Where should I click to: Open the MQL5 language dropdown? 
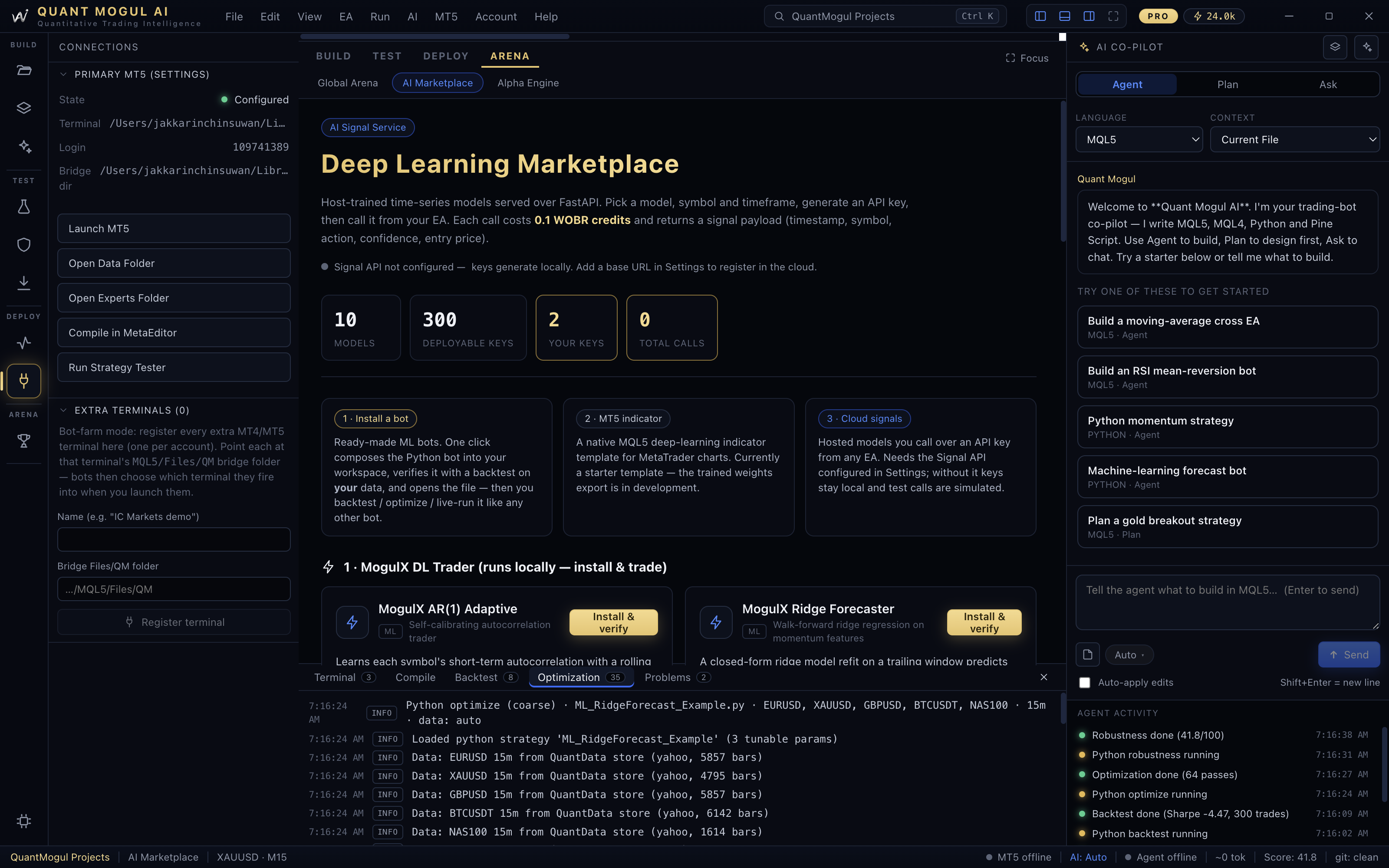(1139, 139)
